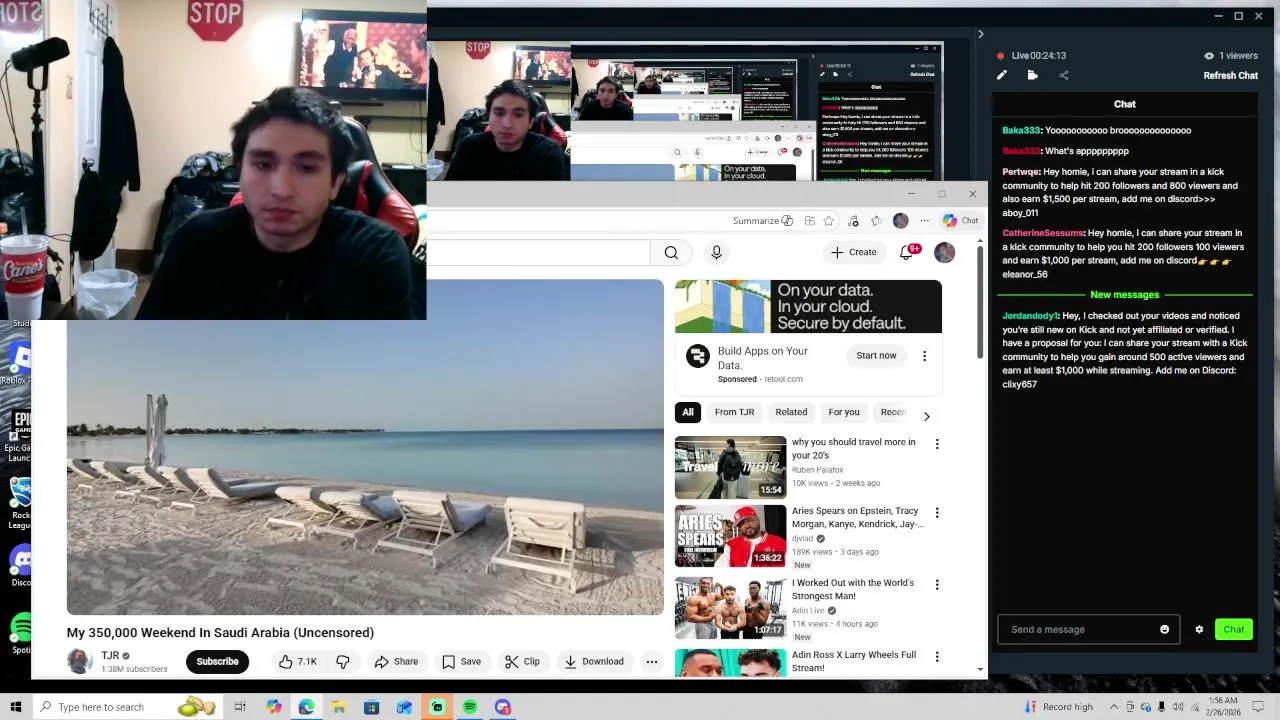Viewport: 1280px width, 720px height.
Task: Click username Pertwqe in chat
Action: pyautogui.click(x=1021, y=172)
